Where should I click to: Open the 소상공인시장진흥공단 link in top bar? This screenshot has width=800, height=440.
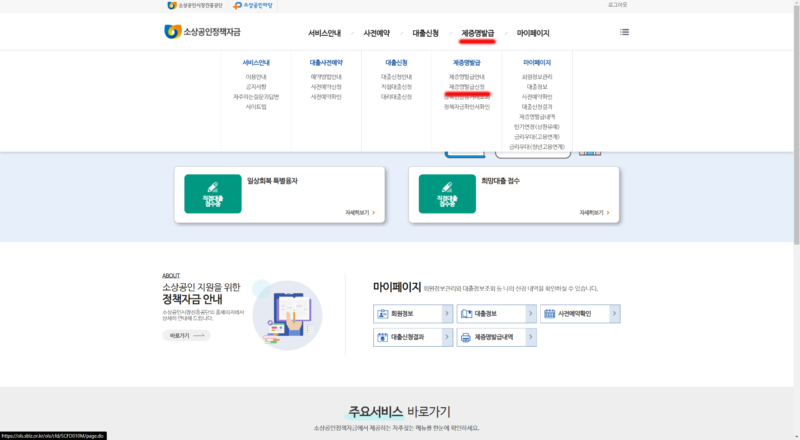pyautogui.click(x=195, y=5)
